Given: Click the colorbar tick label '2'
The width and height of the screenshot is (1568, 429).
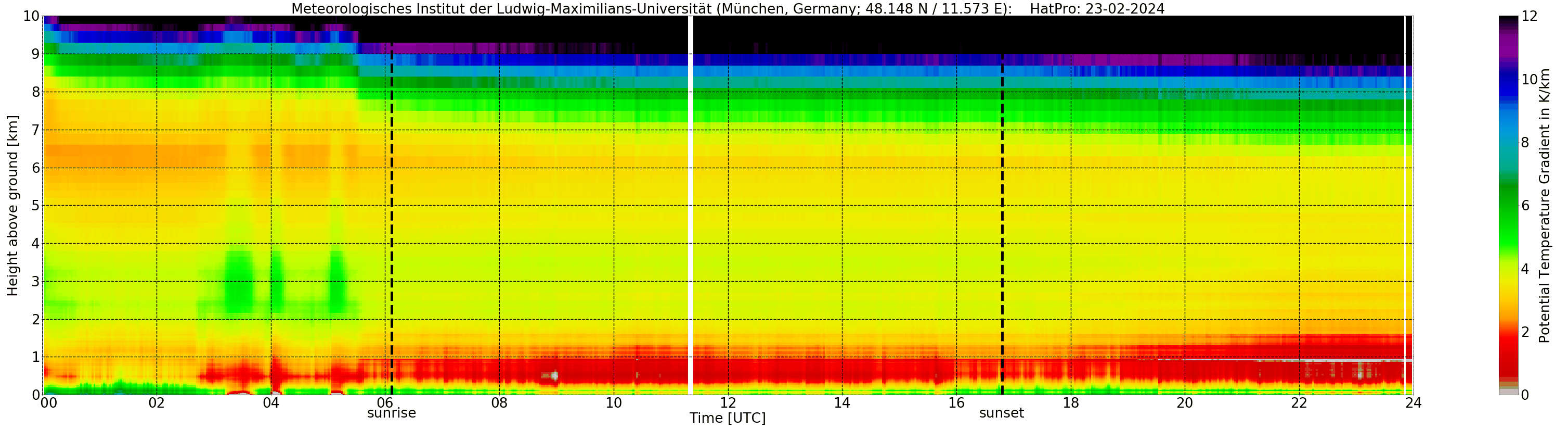Looking at the screenshot, I should tap(1525, 332).
